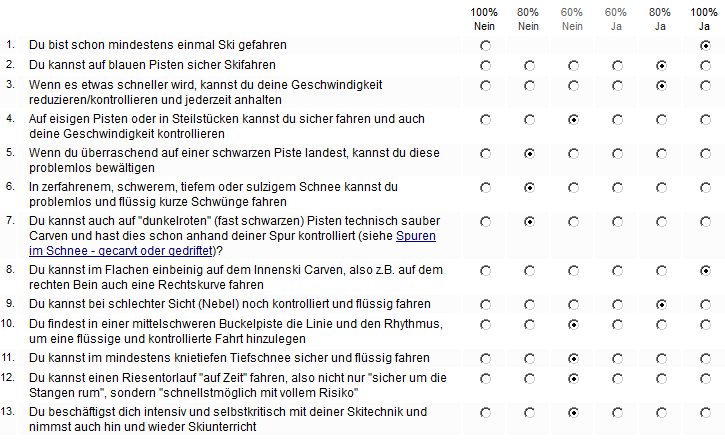Select 80% Ja for question 5

(x=661, y=153)
